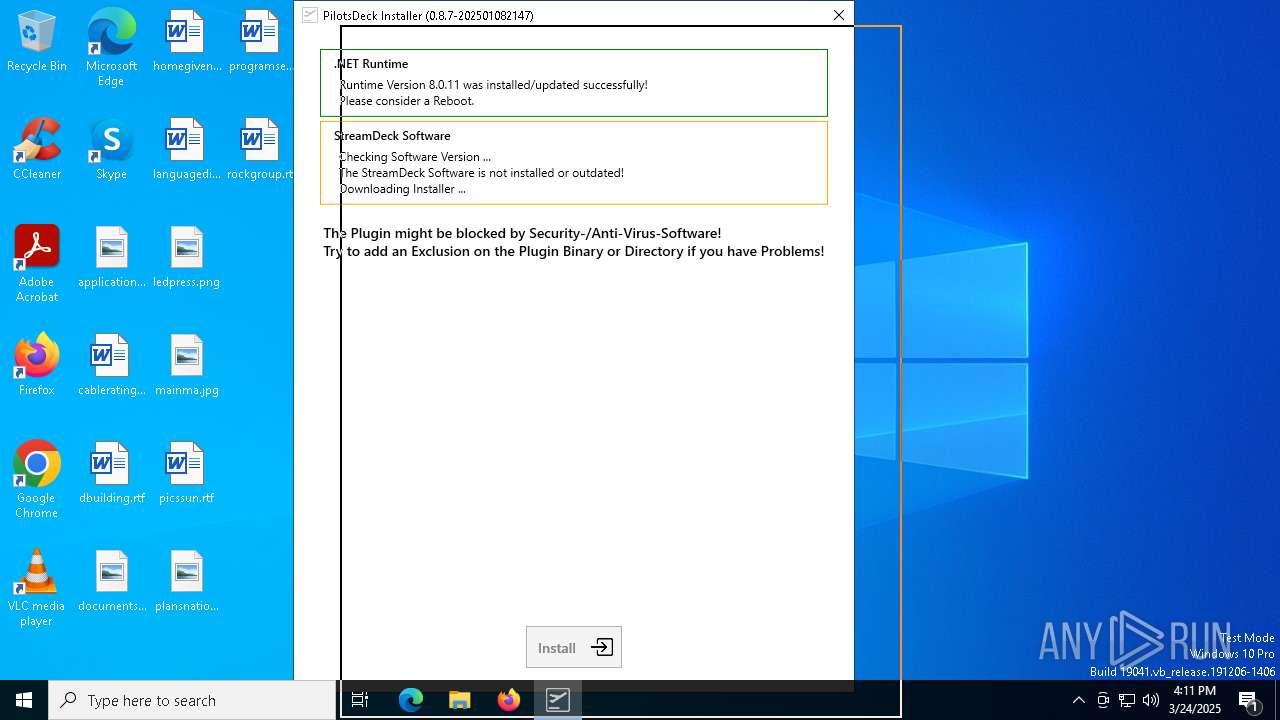
Task: Close the PilotsDeck Installer window
Action: pyautogui.click(x=839, y=15)
